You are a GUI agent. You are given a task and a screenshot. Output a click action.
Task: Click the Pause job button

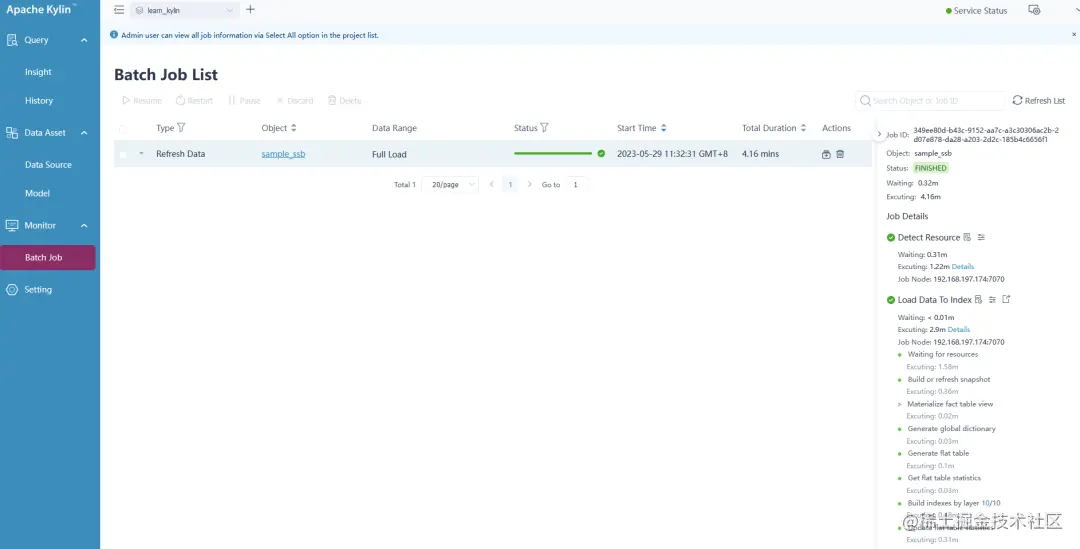tap(245, 101)
